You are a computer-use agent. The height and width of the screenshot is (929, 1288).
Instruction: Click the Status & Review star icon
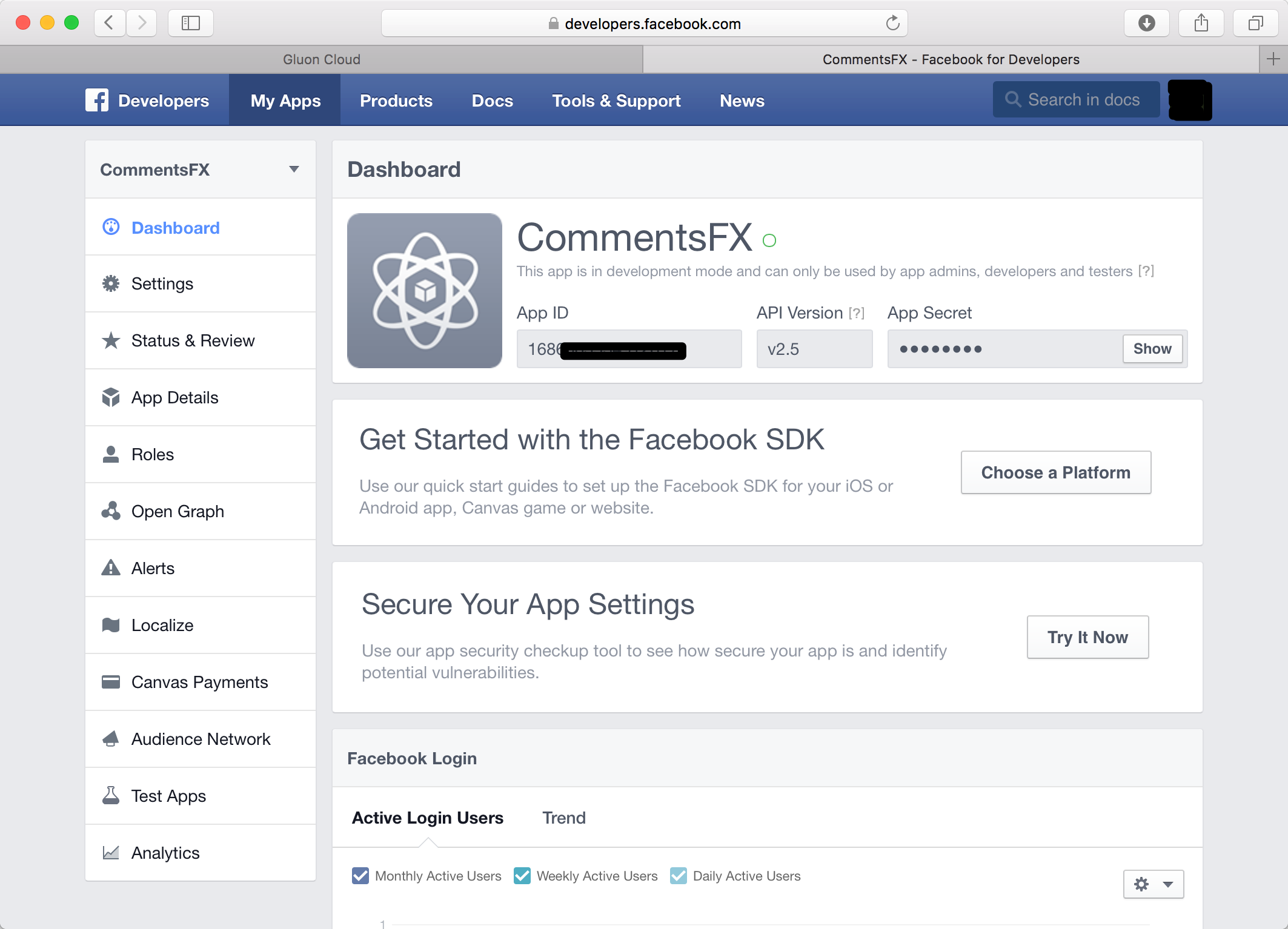pos(111,340)
